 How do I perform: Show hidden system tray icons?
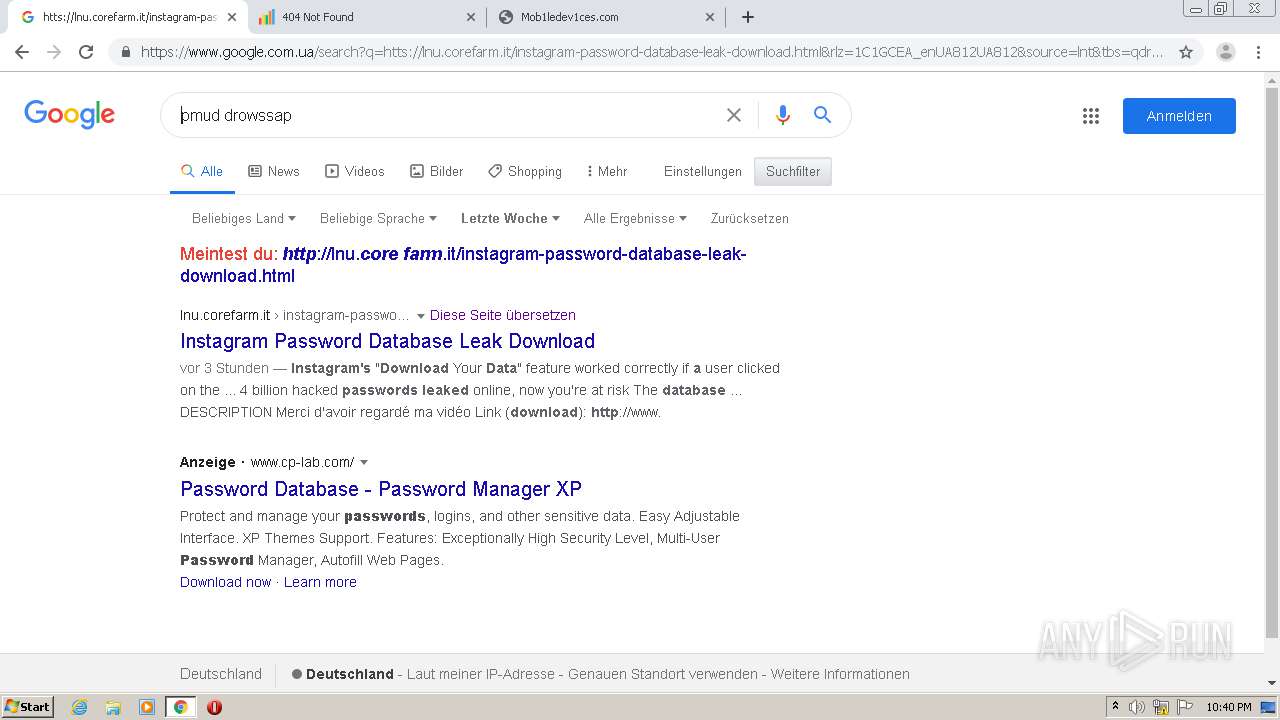coord(1115,707)
